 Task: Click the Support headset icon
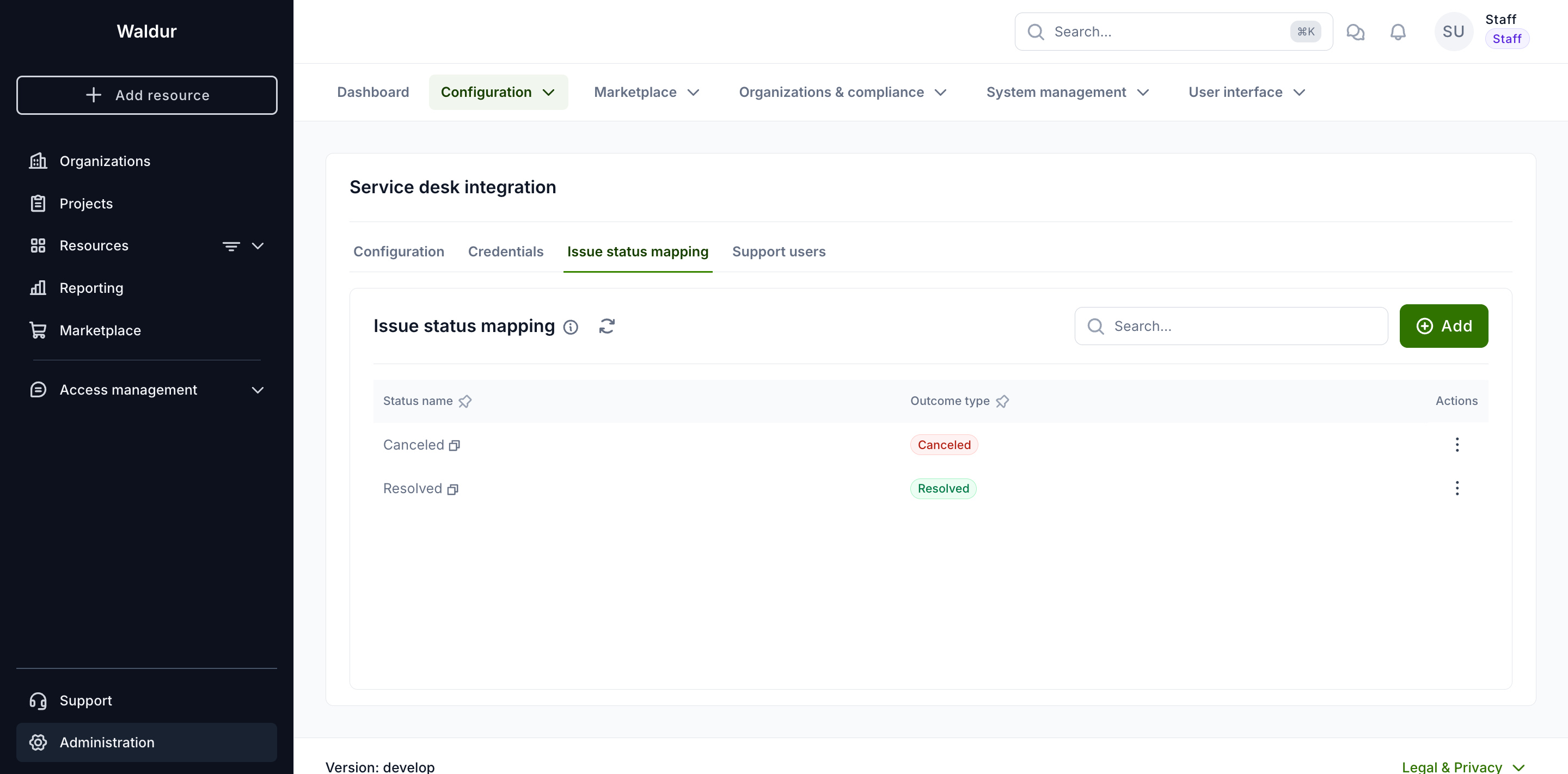tap(38, 701)
